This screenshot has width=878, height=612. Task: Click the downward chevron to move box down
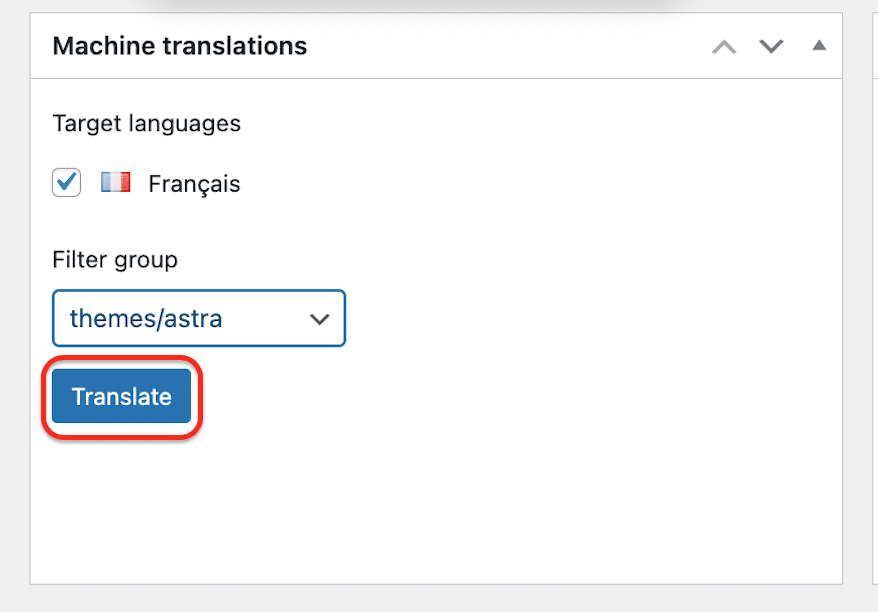coord(771,46)
